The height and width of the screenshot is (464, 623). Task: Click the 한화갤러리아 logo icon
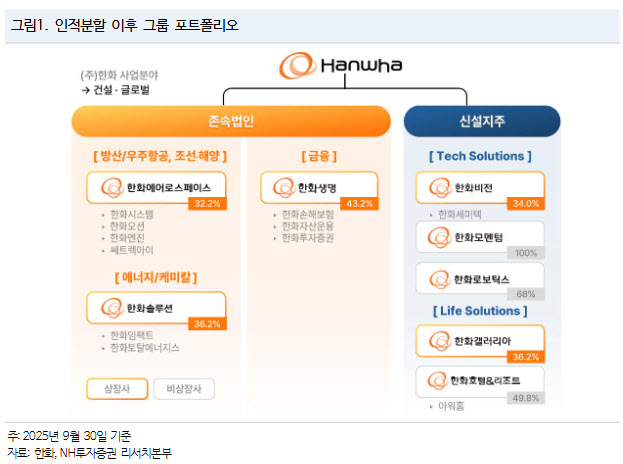tap(436, 340)
